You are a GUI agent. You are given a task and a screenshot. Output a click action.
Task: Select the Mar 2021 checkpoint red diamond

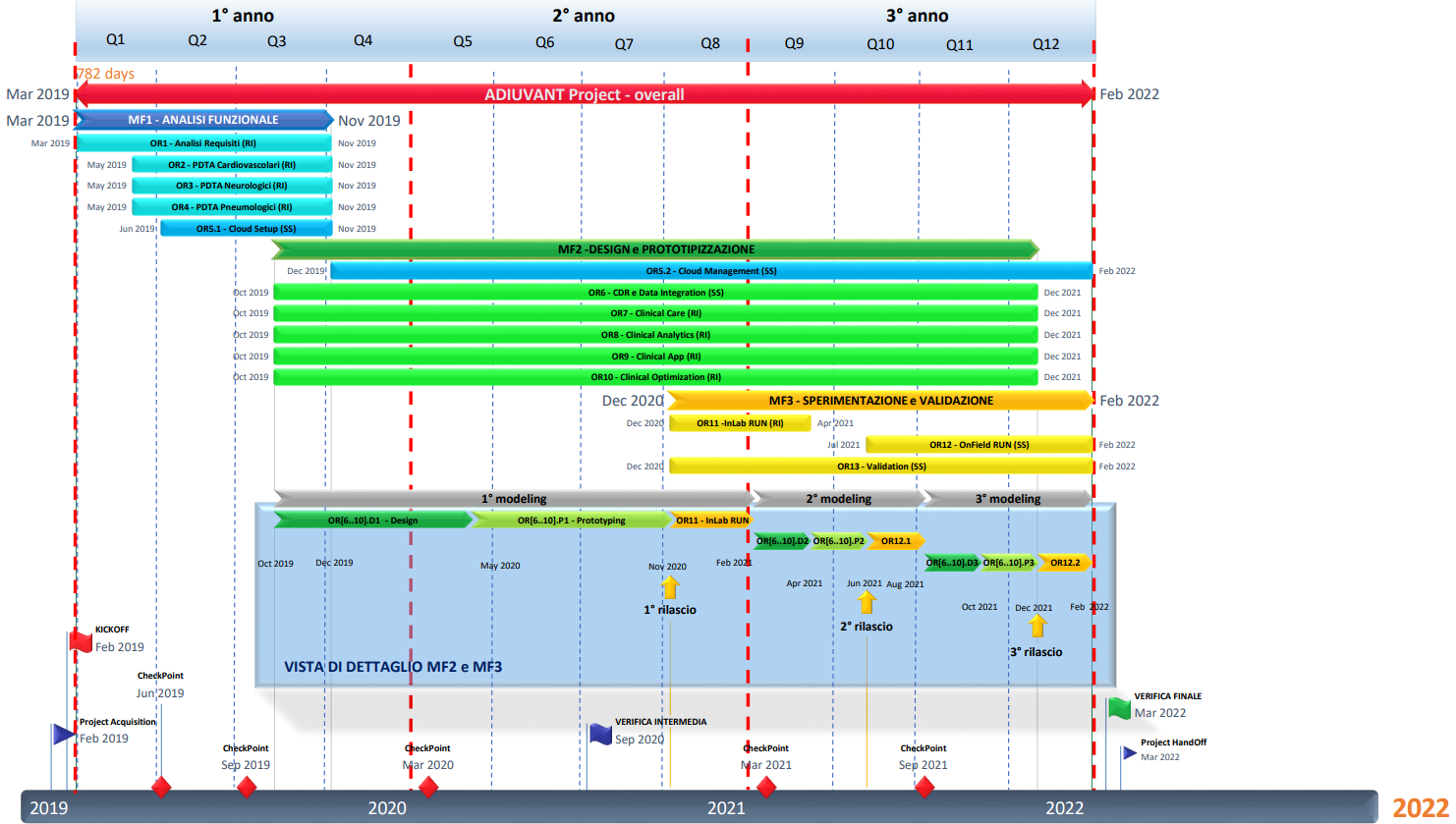[x=766, y=788]
